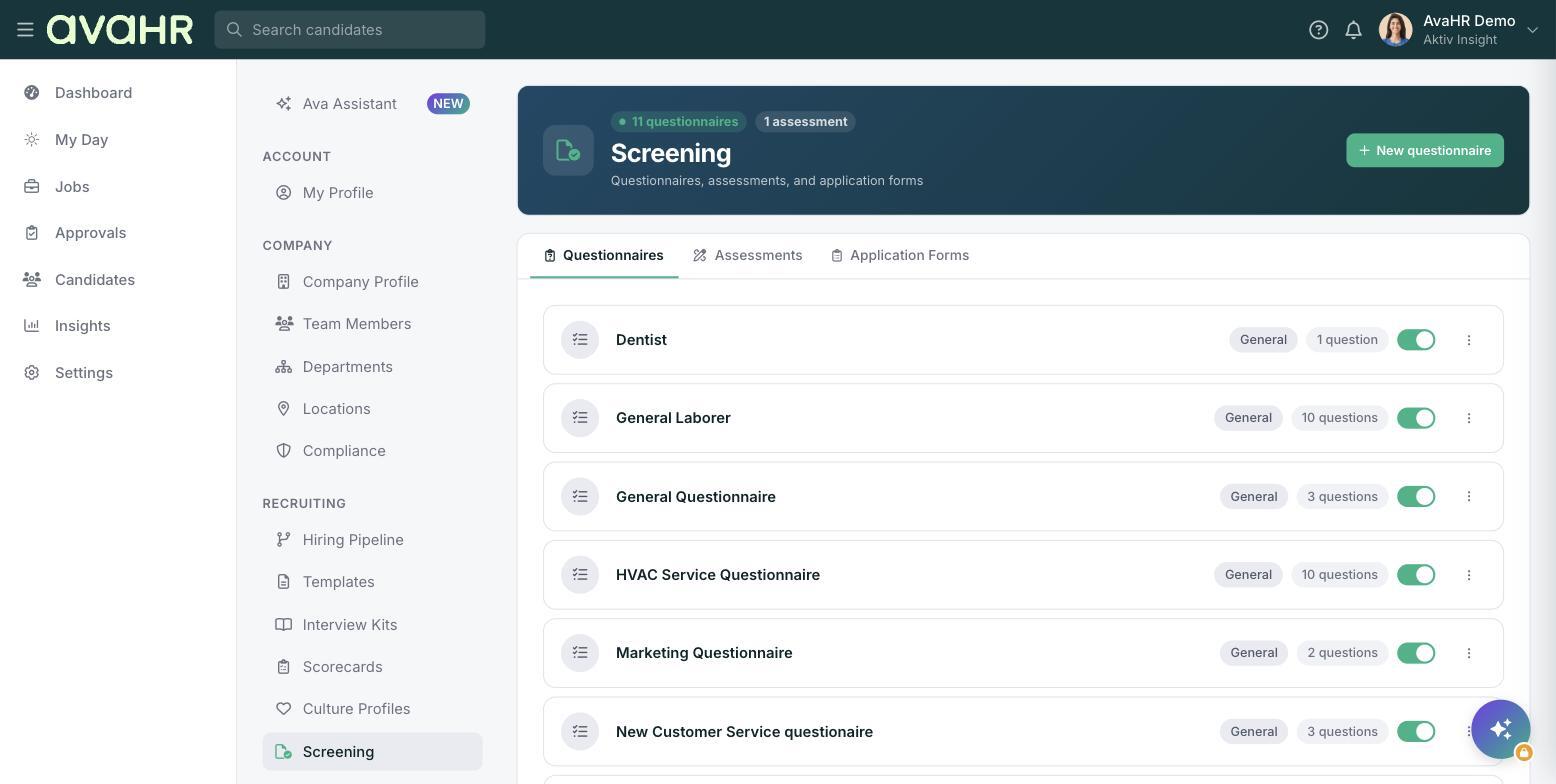
Task: Toggle the New Customer Service questionaire switch
Action: pos(1416,732)
